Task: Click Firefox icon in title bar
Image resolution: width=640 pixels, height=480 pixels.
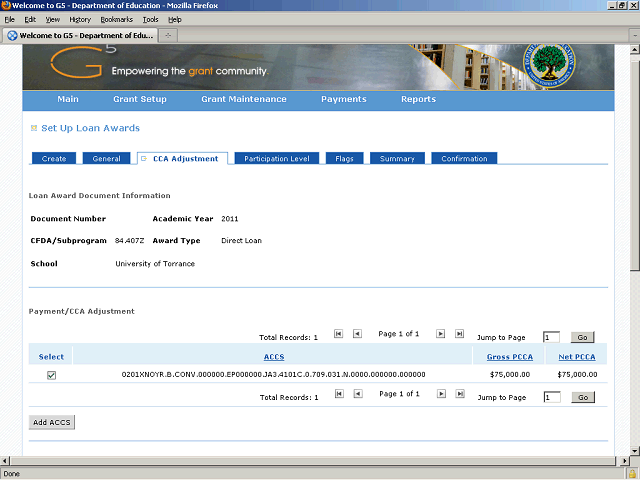Action: [6, 5]
